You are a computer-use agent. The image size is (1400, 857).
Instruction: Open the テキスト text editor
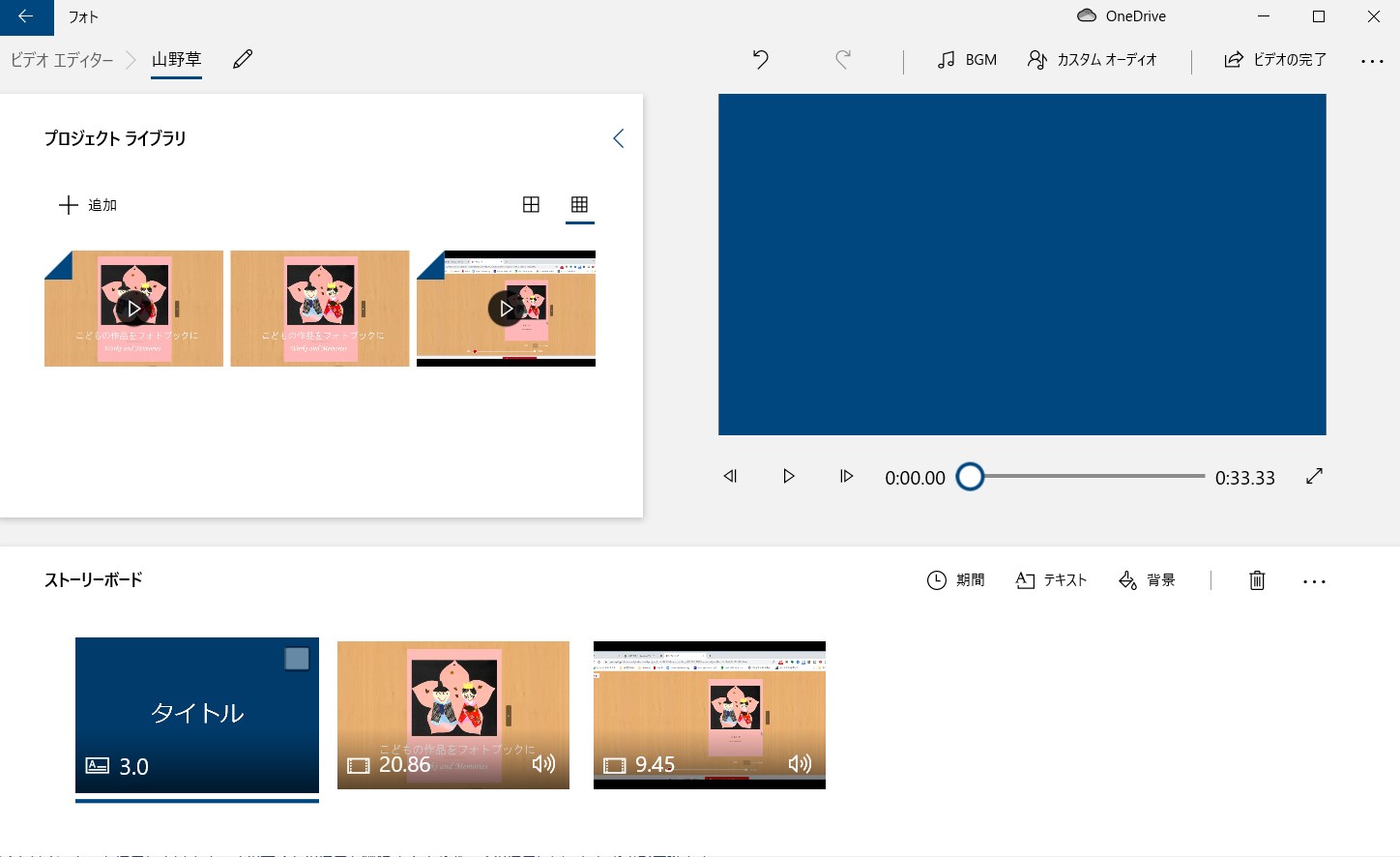(x=1052, y=579)
